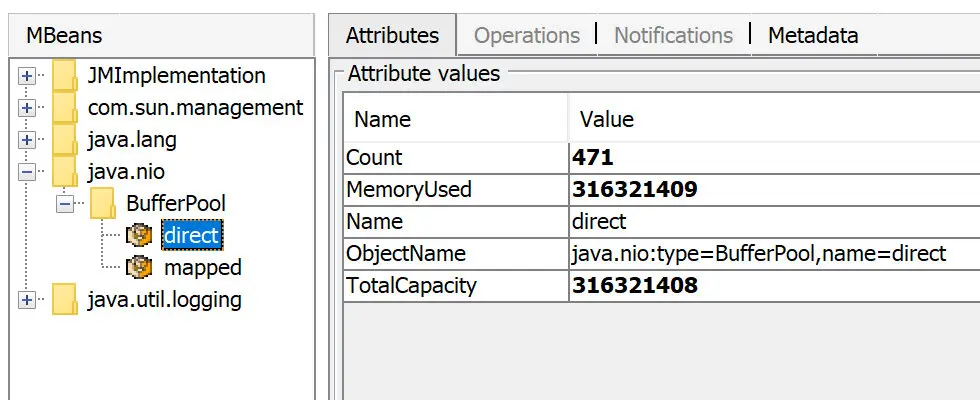980x400 pixels.
Task: Select the com.sun.management tree label
Action: (196, 108)
